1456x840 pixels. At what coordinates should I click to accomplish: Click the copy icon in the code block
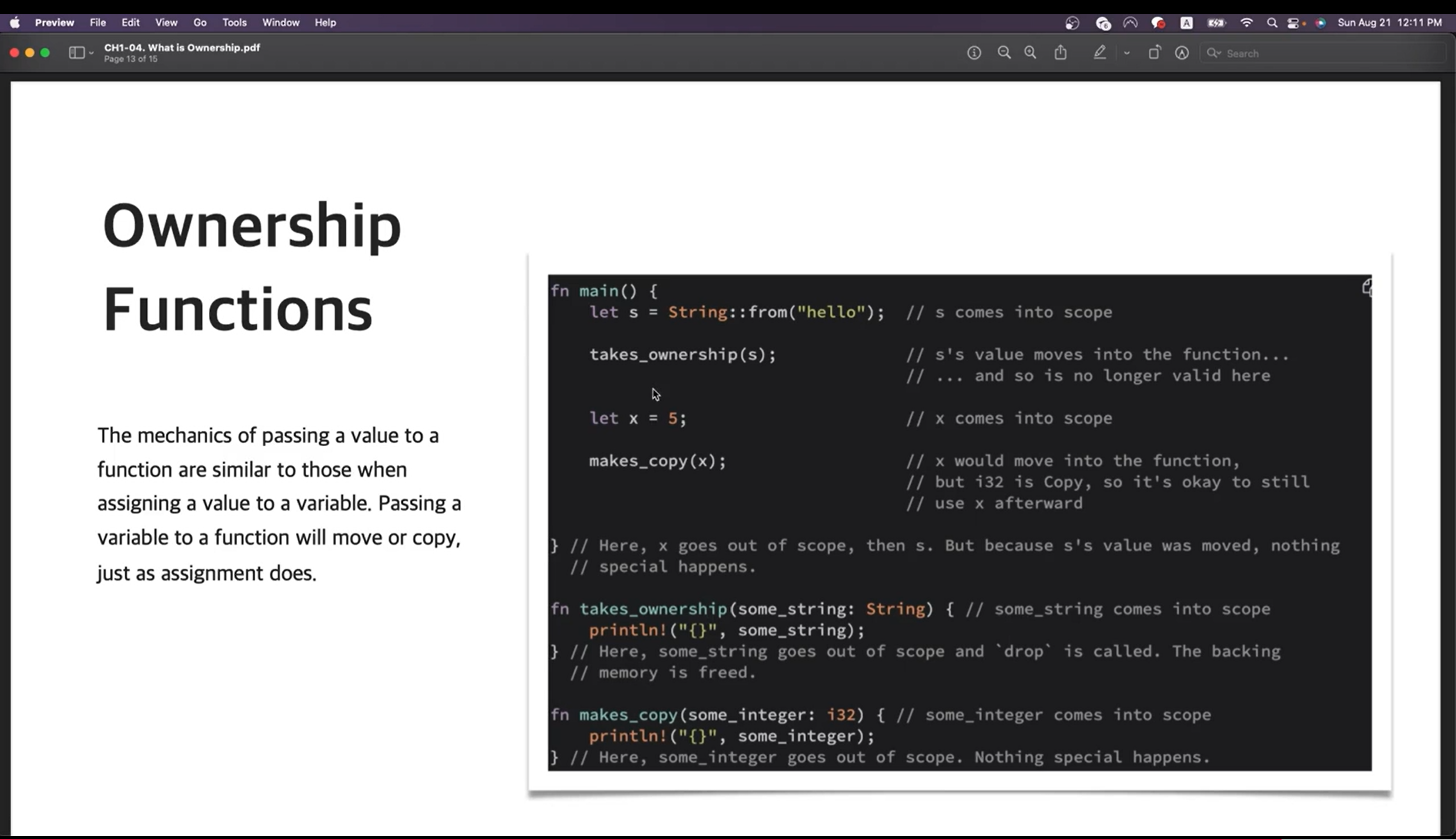1367,287
